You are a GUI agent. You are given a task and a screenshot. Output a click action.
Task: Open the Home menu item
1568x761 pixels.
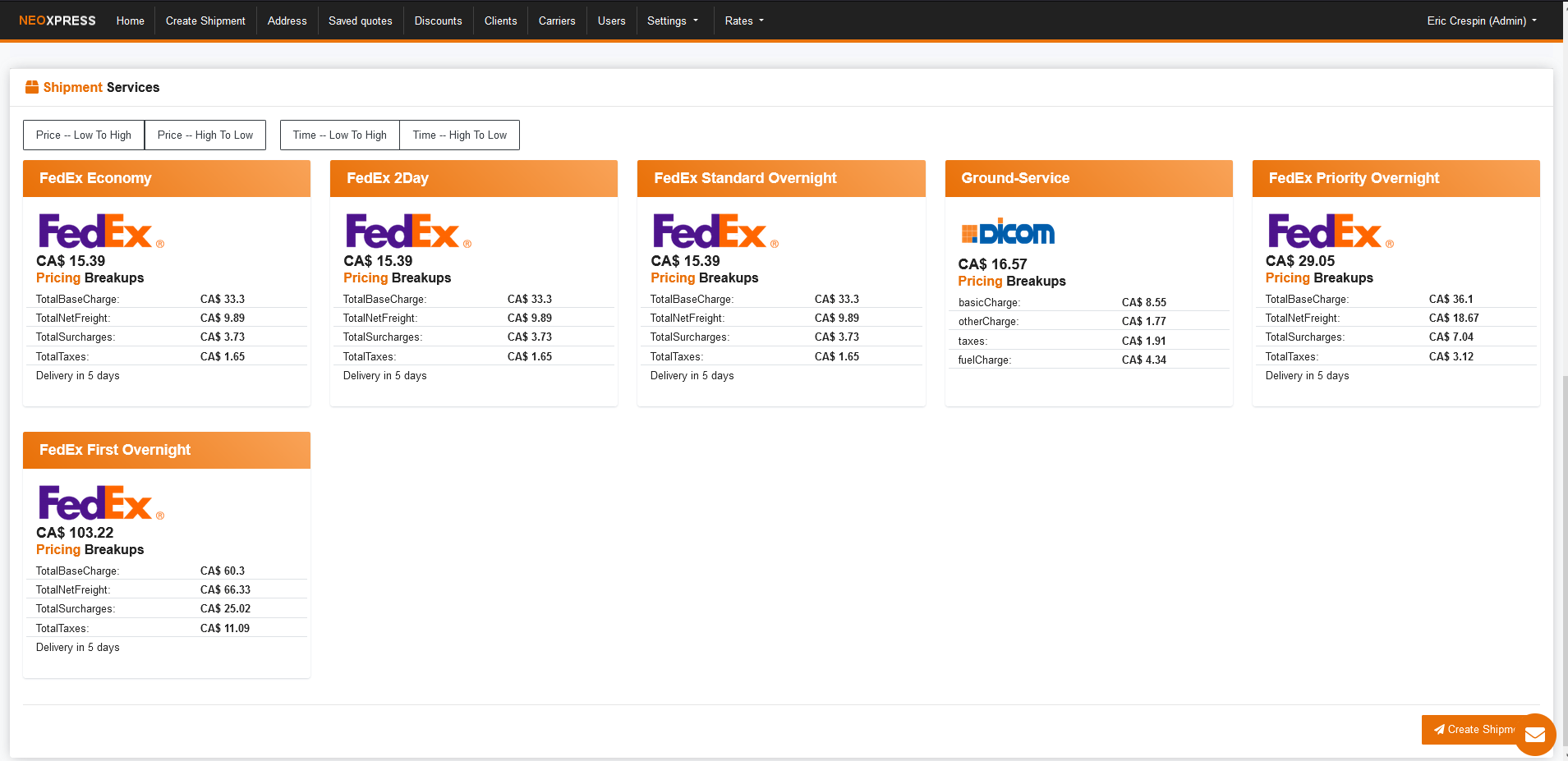click(x=130, y=21)
